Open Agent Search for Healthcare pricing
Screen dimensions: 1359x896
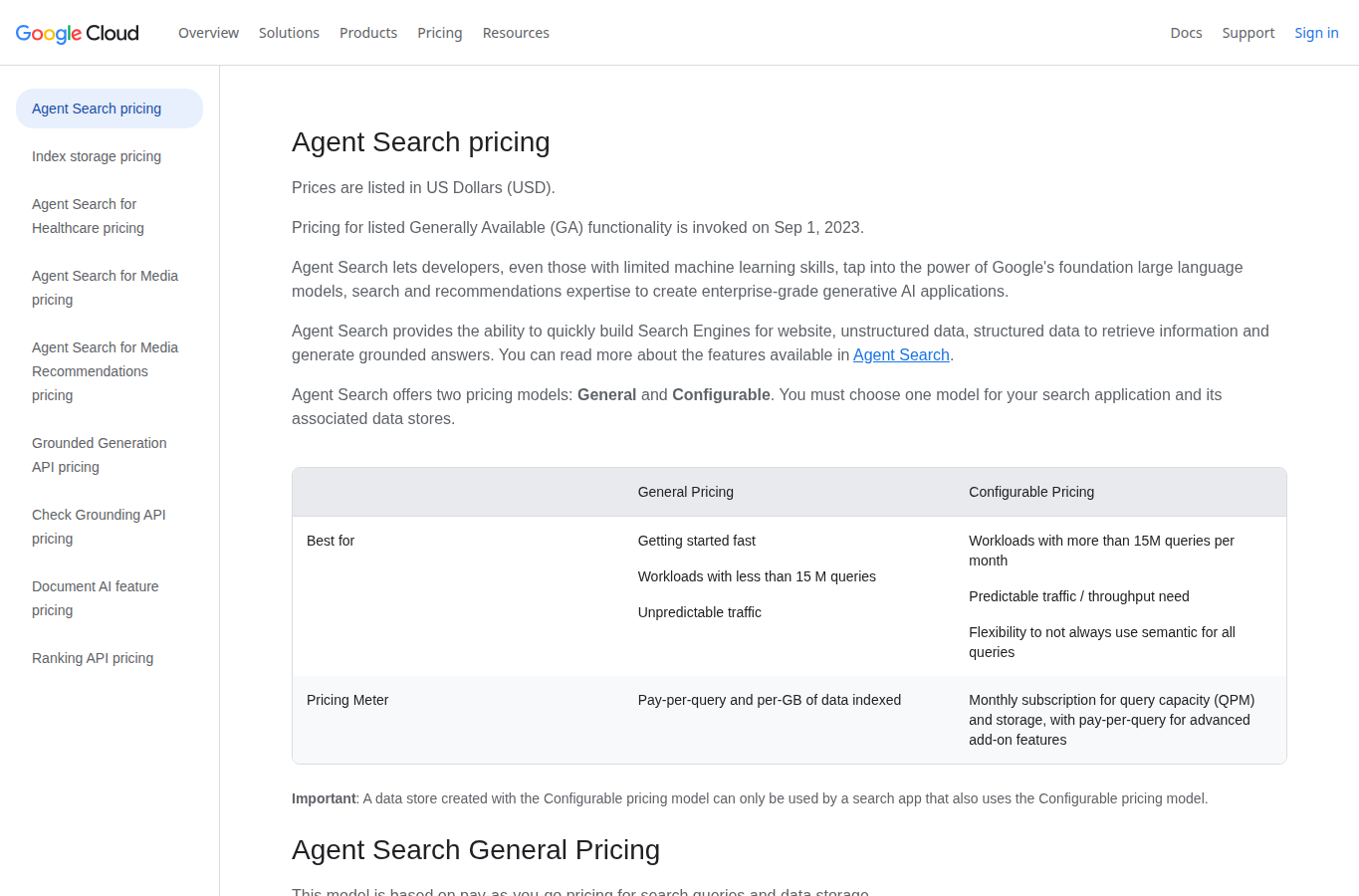coord(88,216)
